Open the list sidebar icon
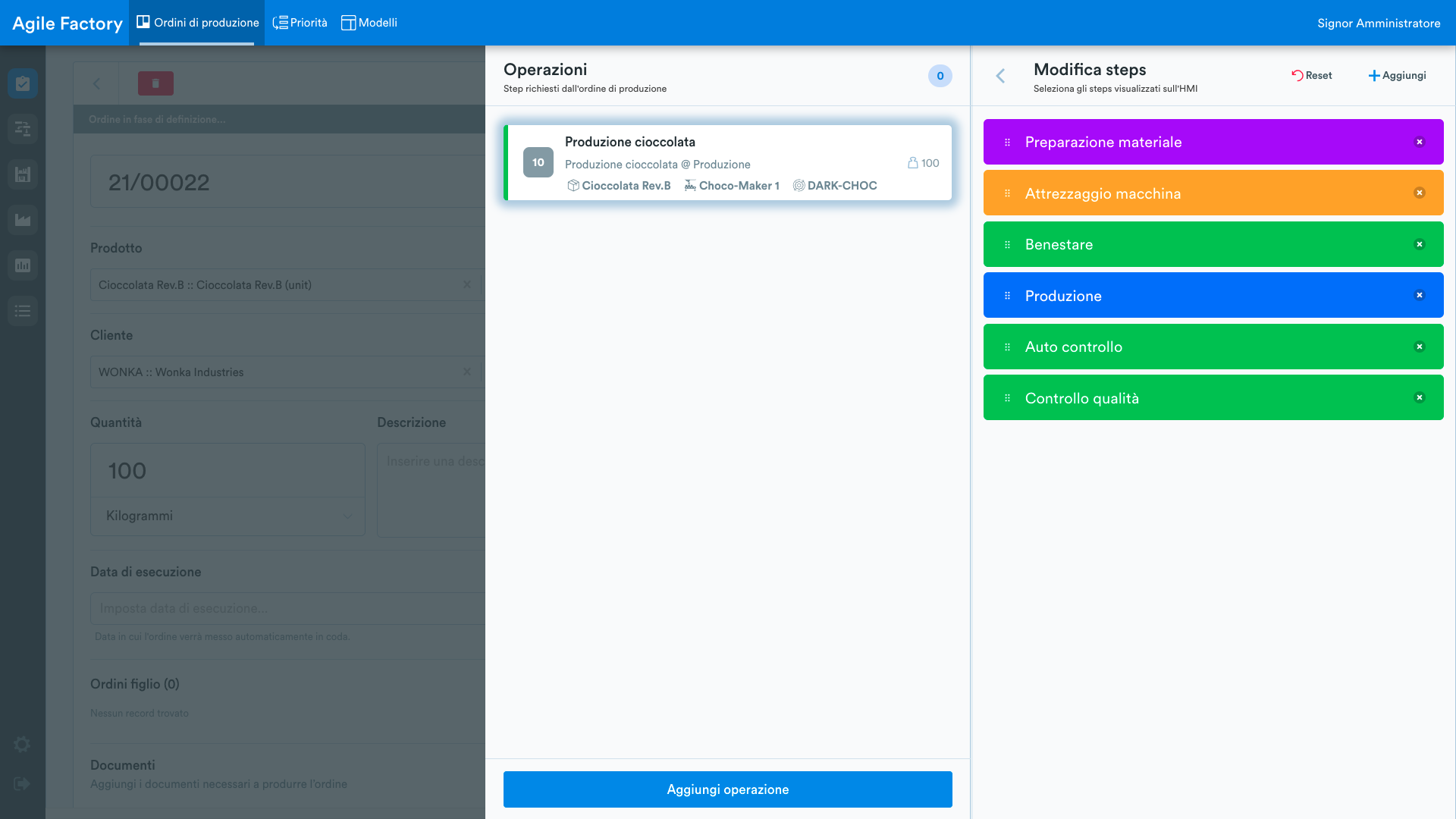 23,311
